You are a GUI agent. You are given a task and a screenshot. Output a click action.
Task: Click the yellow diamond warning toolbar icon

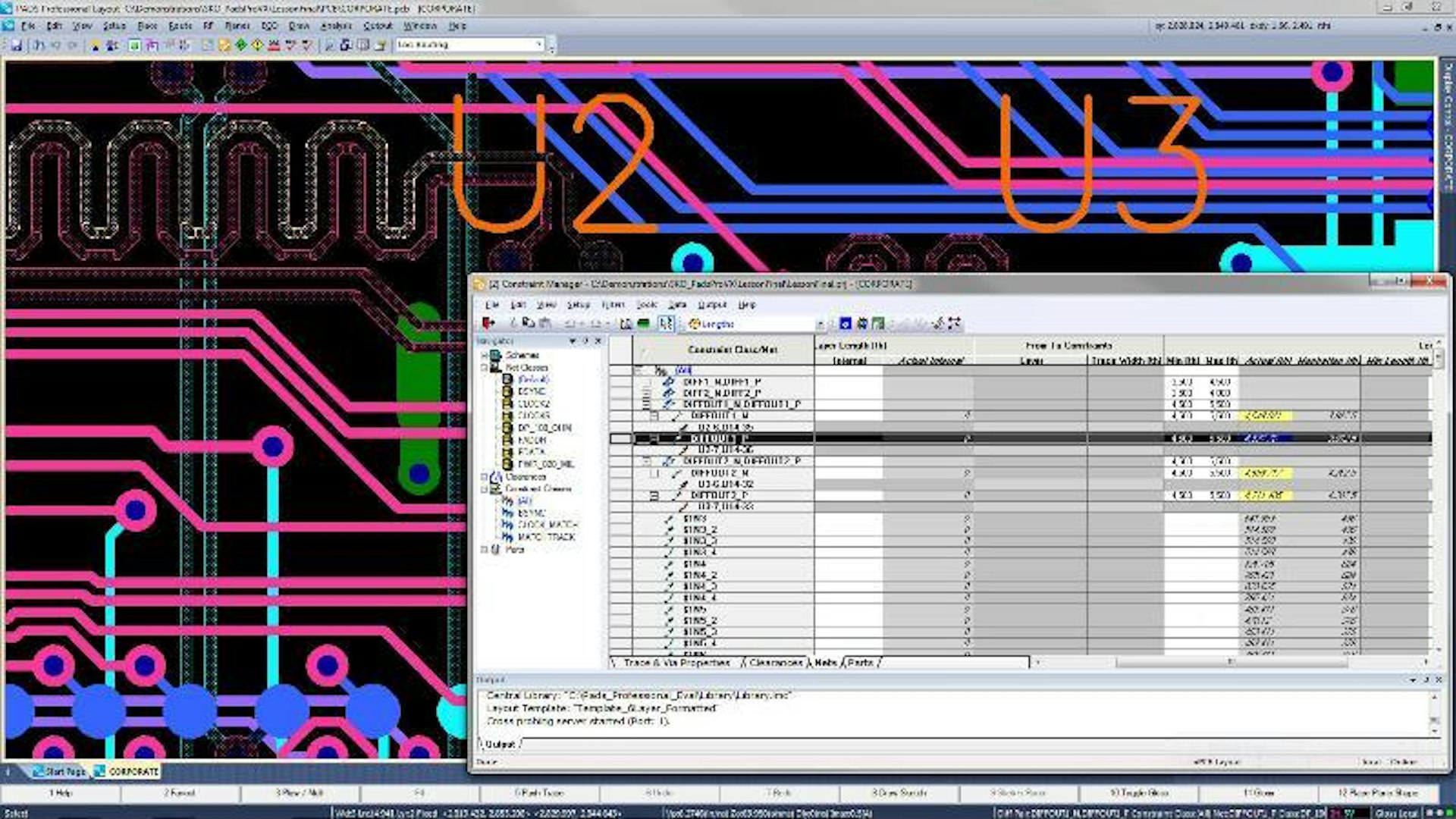pyautogui.click(x=257, y=45)
